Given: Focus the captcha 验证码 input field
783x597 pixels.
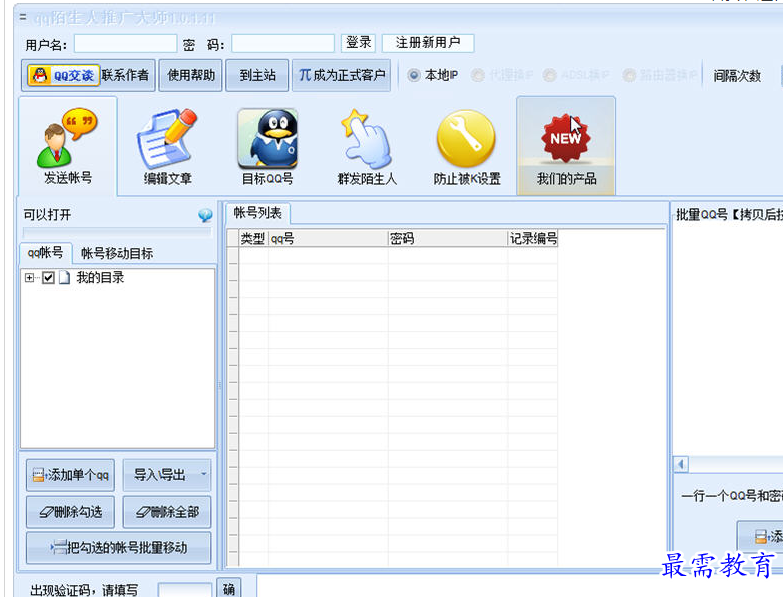Looking at the screenshot, I should coord(185,590).
